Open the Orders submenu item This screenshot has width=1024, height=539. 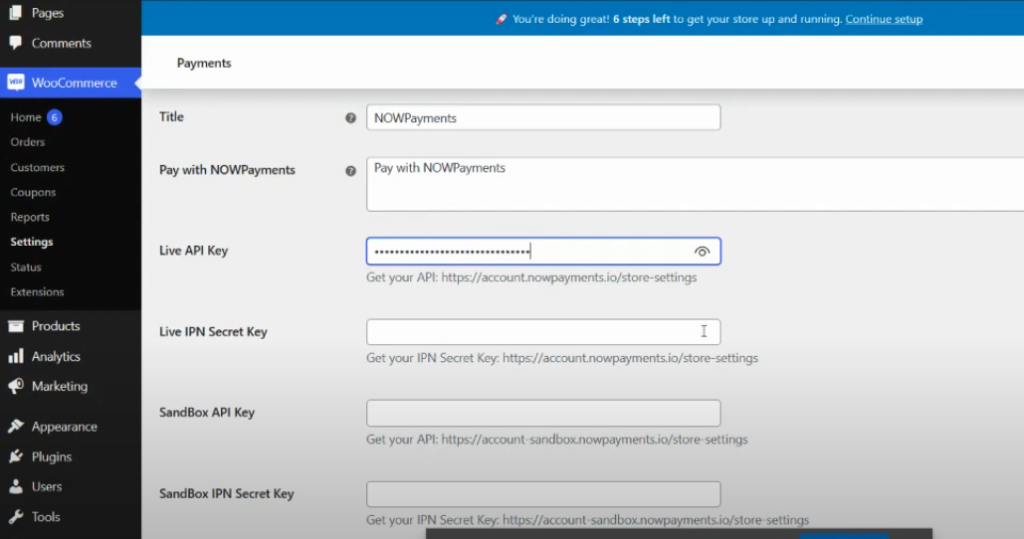coord(28,142)
